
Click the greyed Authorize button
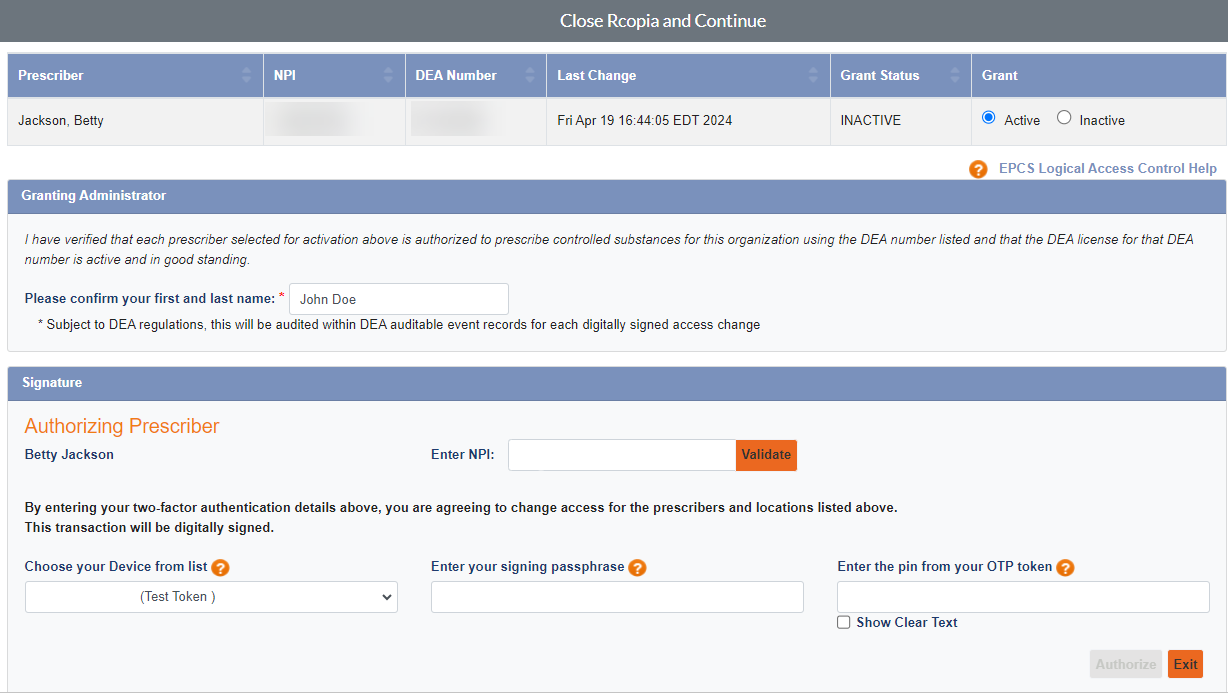point(1126,664)
